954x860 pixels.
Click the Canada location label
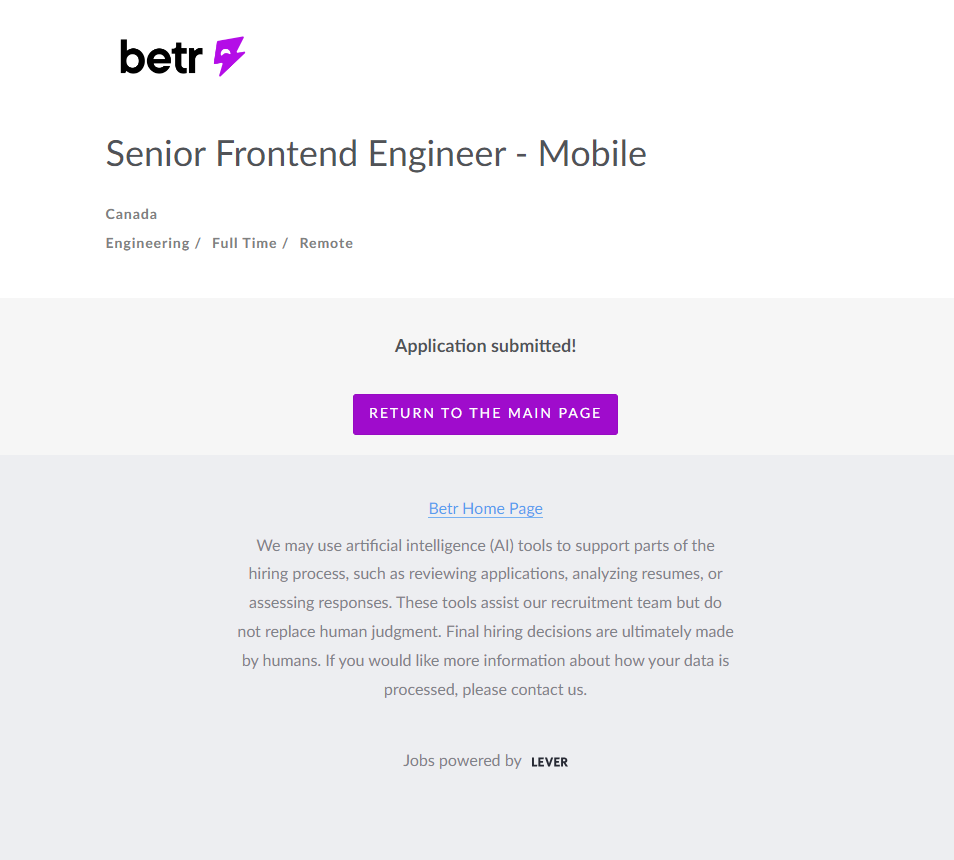point(131,214)
